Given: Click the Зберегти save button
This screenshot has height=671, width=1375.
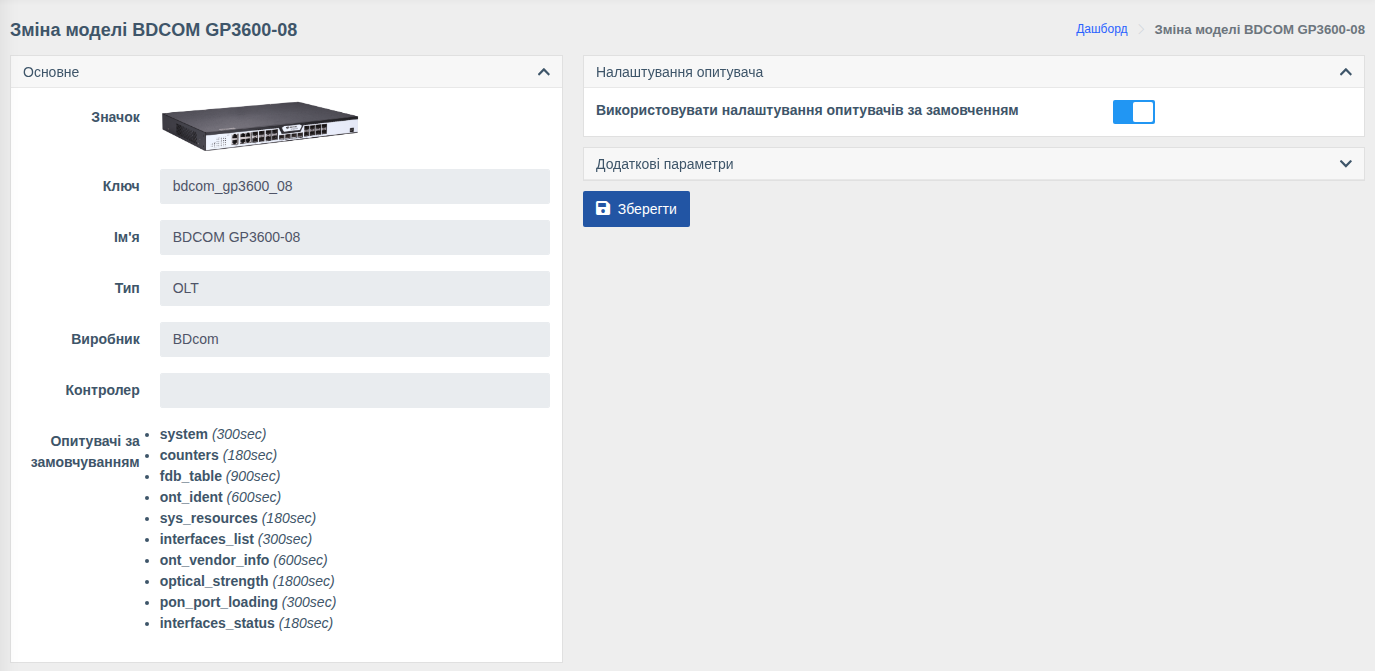Looking at the screenshot, I should coord(636,209).
